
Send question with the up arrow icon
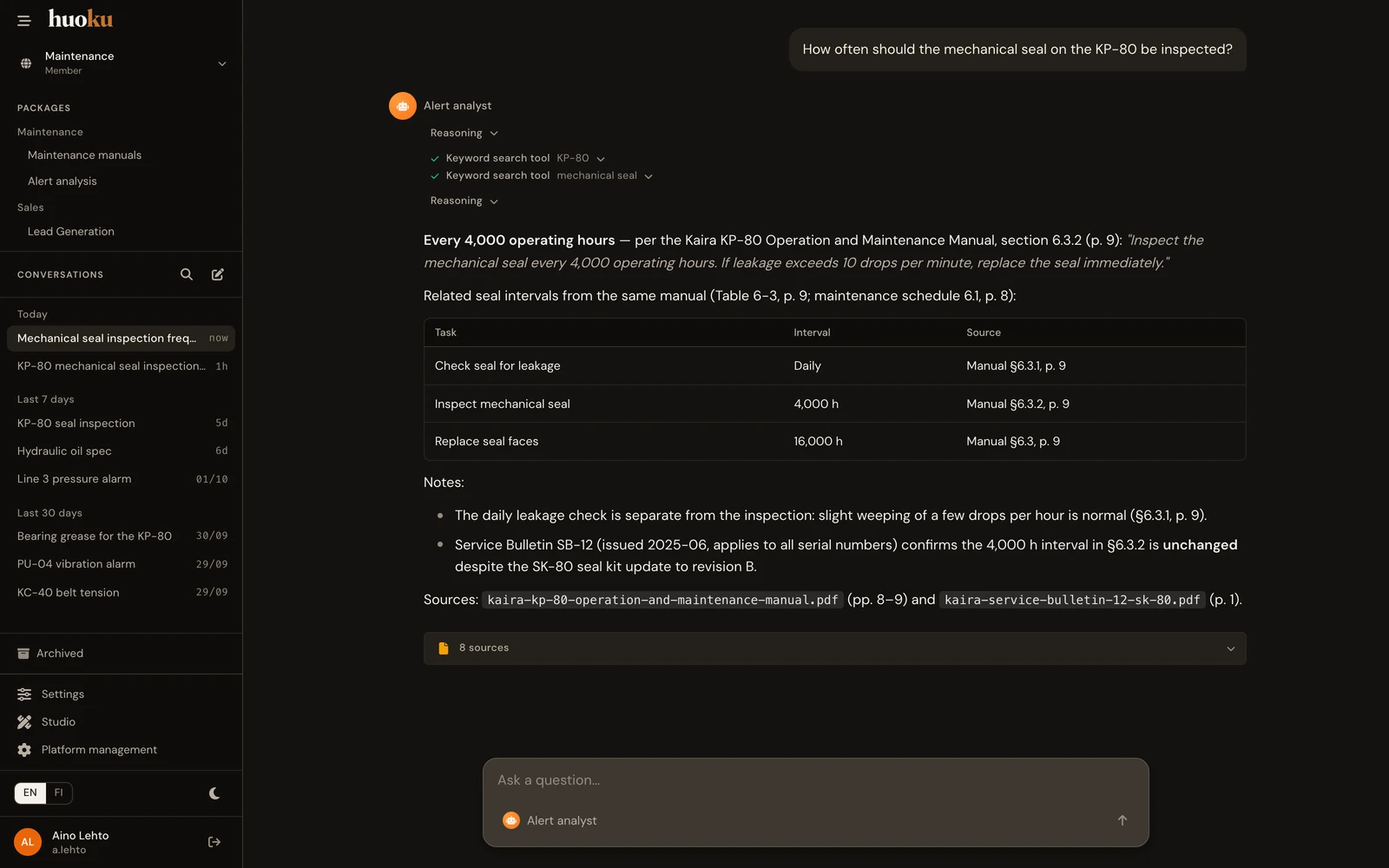(1122, 820)
